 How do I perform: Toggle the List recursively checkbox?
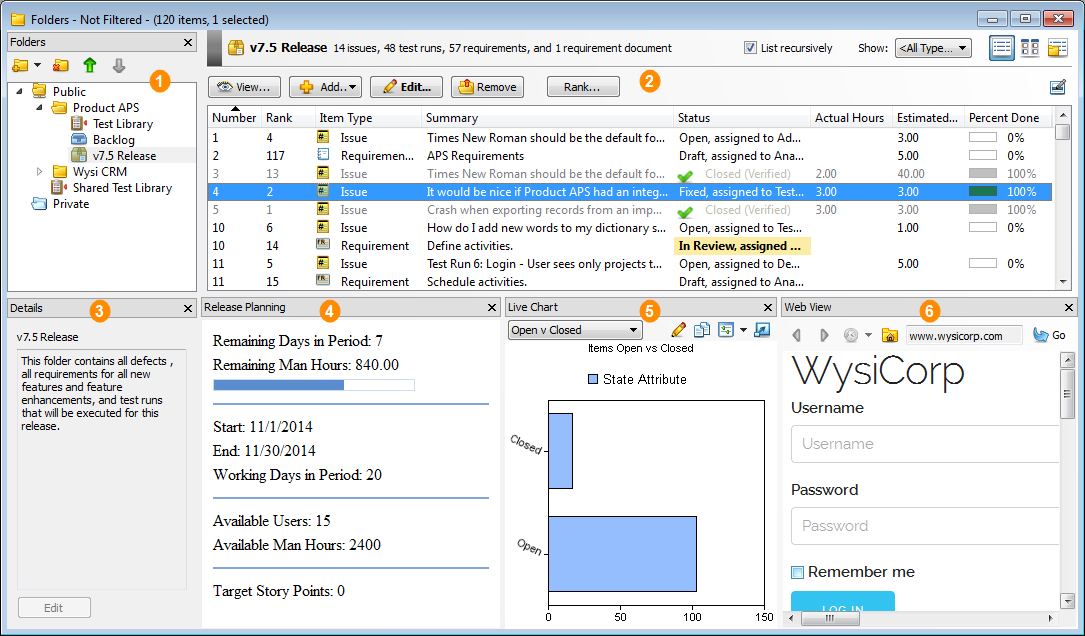click(x=750, y=48)
